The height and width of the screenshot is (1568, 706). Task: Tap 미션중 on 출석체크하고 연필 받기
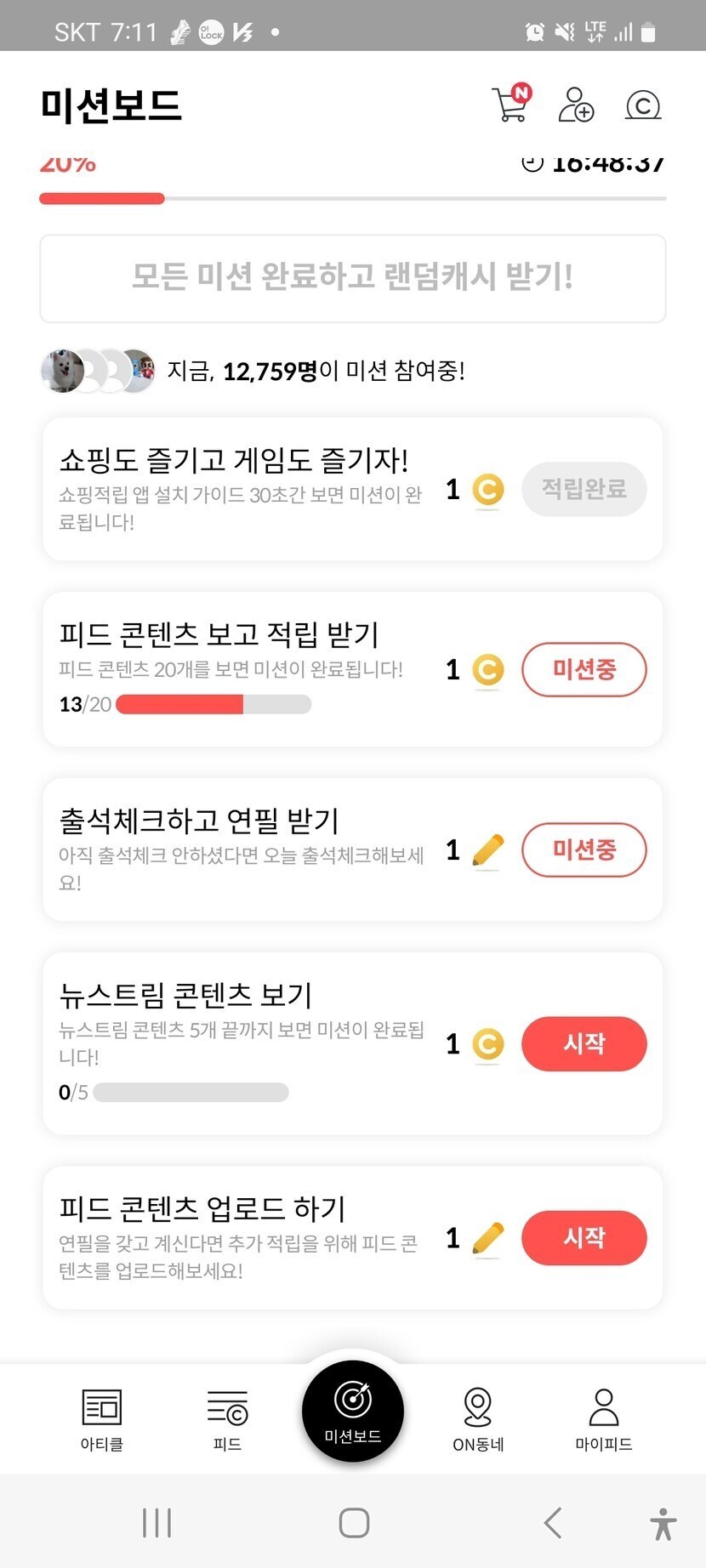tap(584, 849)
